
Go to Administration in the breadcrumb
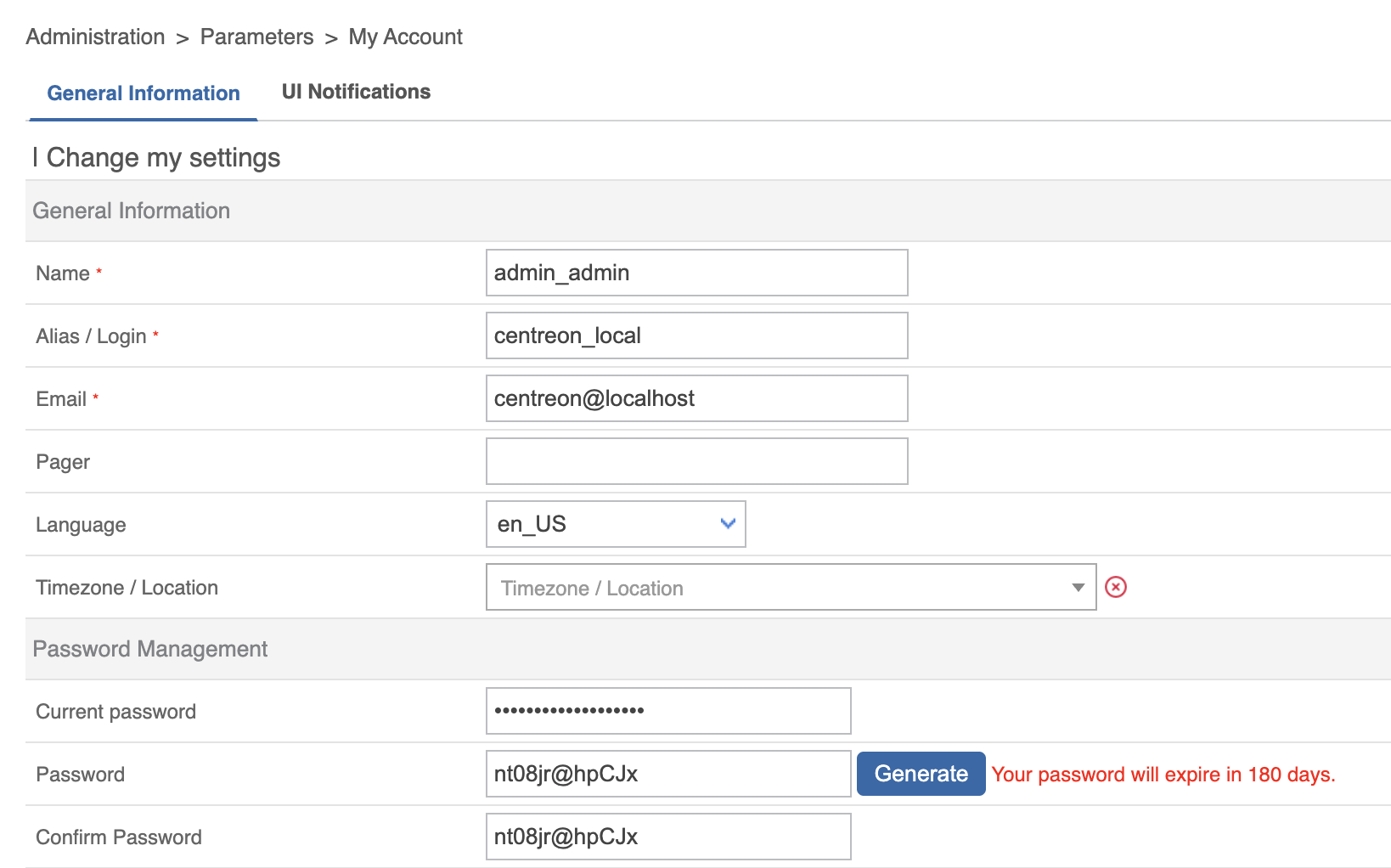[95, 37]
